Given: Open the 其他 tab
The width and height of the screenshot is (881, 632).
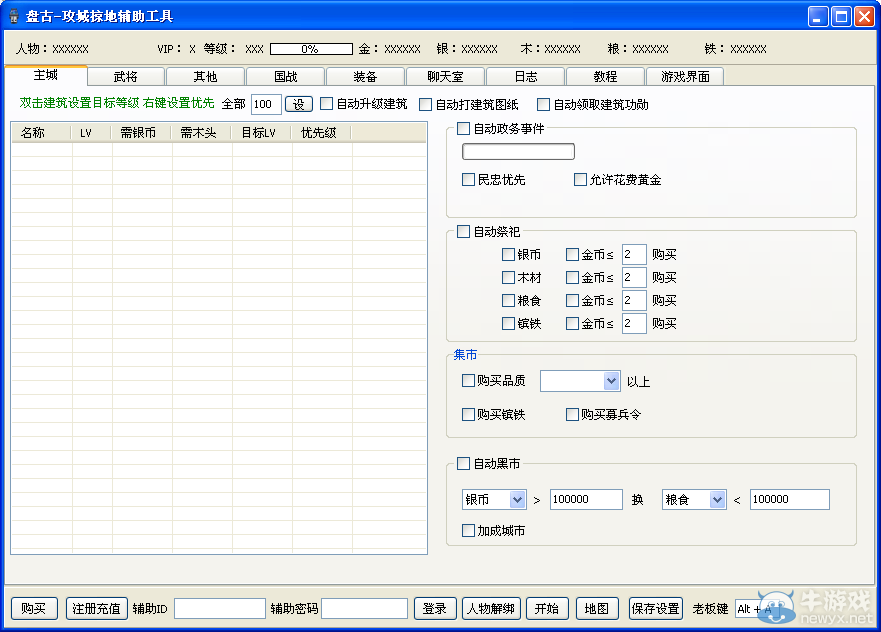Looking at the screenshot, I should point(205,76).
